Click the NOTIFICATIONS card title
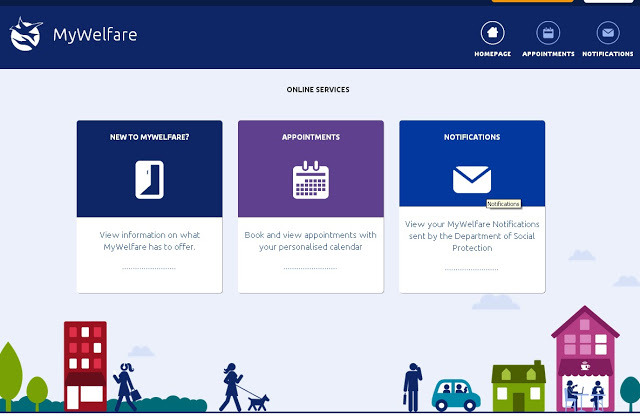Viewport: 640px width, 417px height. 471,137
